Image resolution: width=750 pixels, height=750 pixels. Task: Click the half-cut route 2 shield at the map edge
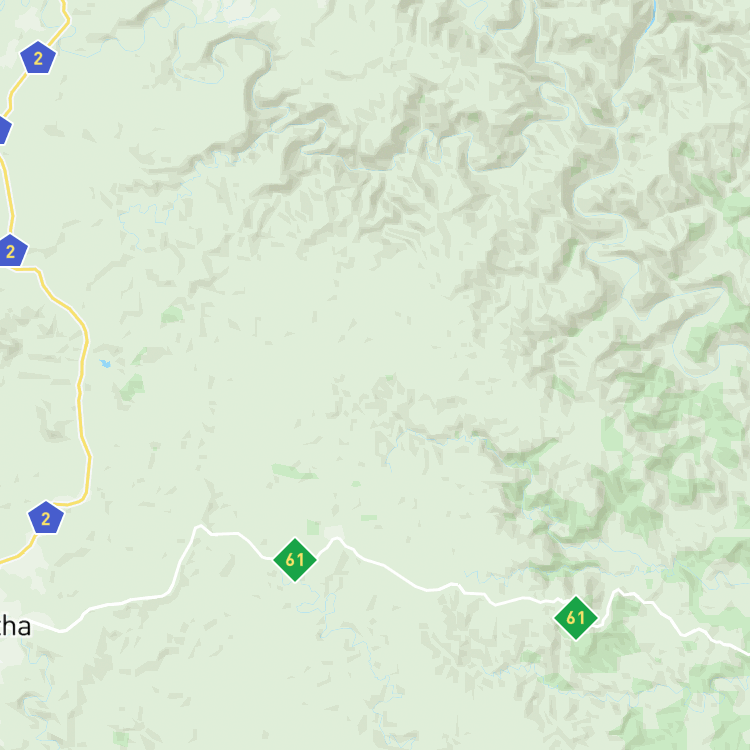[x=11, y=251]
